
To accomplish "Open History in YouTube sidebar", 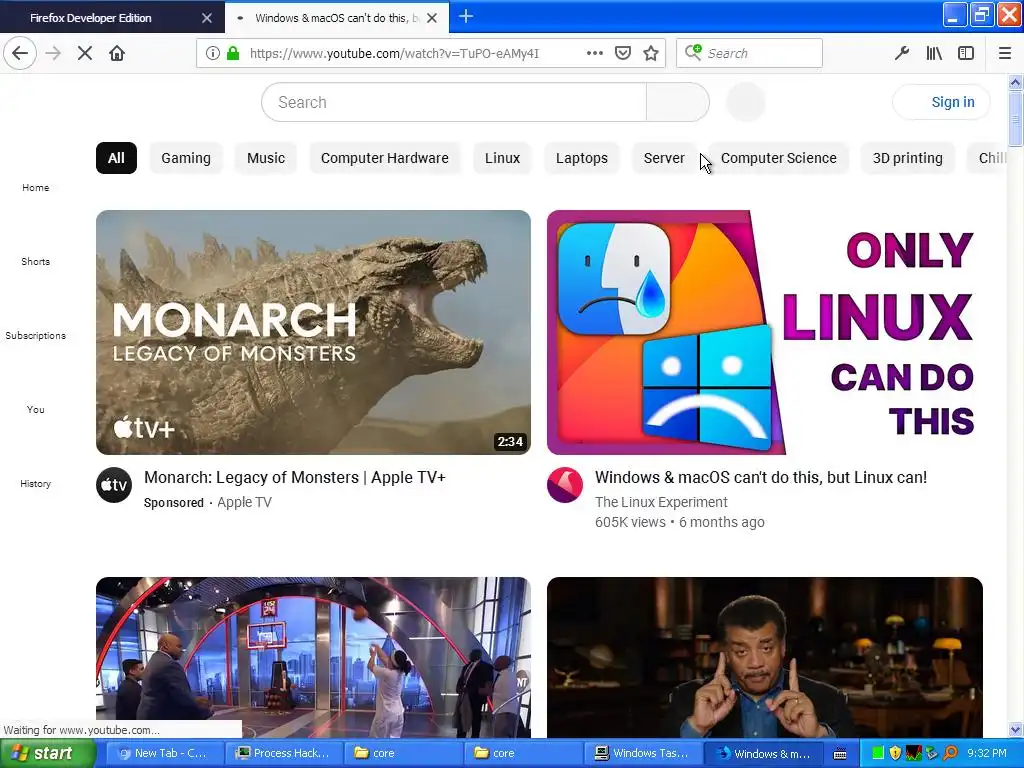I will [x=35, y=484].
